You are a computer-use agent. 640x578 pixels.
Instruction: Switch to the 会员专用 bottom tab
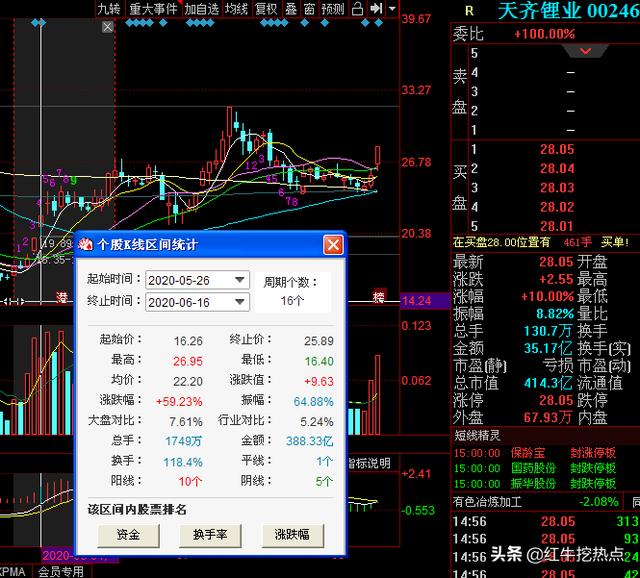(x=61, y=572)
